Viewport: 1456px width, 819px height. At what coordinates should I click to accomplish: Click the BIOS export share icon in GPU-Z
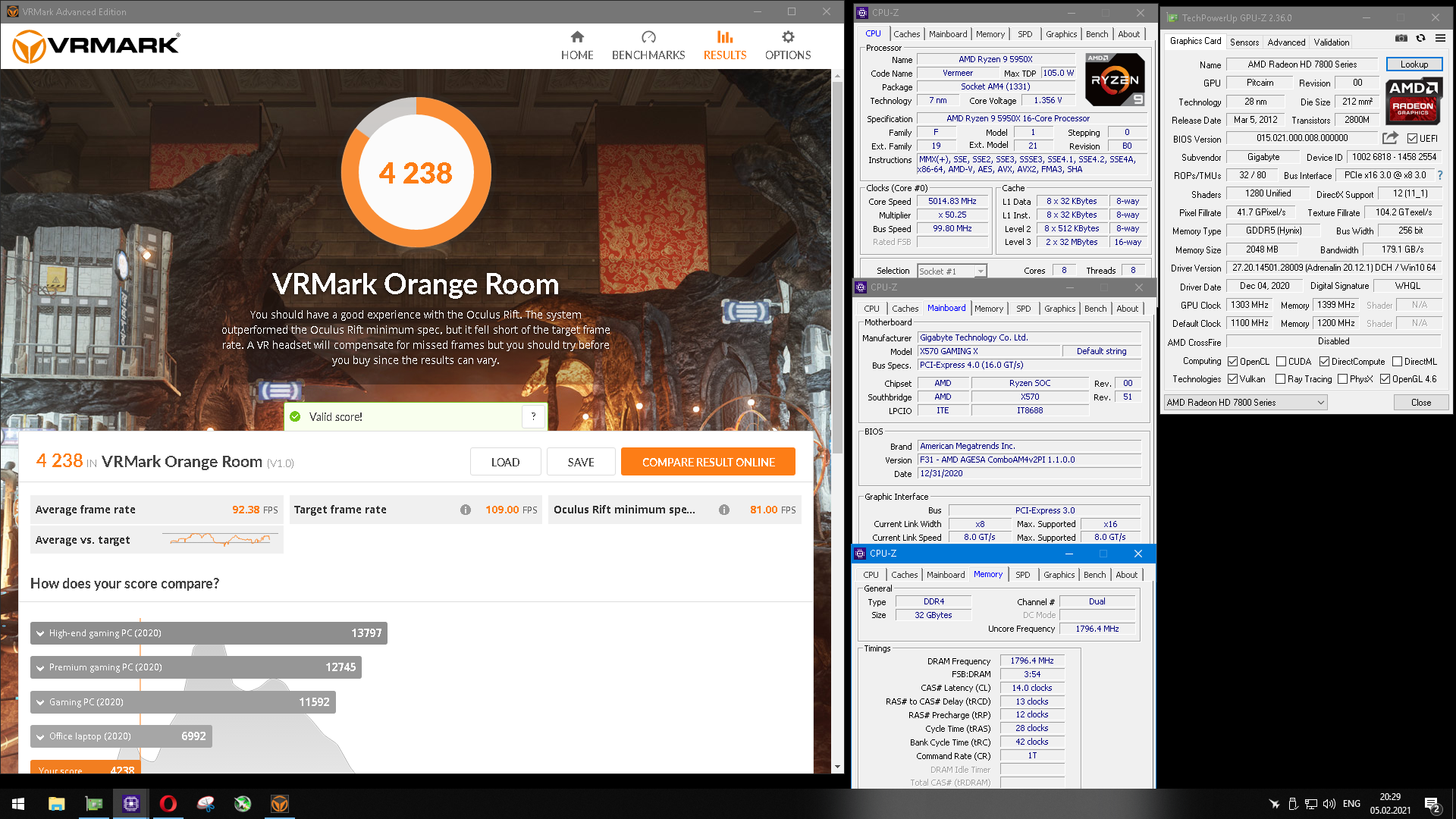click(1390, 138)
